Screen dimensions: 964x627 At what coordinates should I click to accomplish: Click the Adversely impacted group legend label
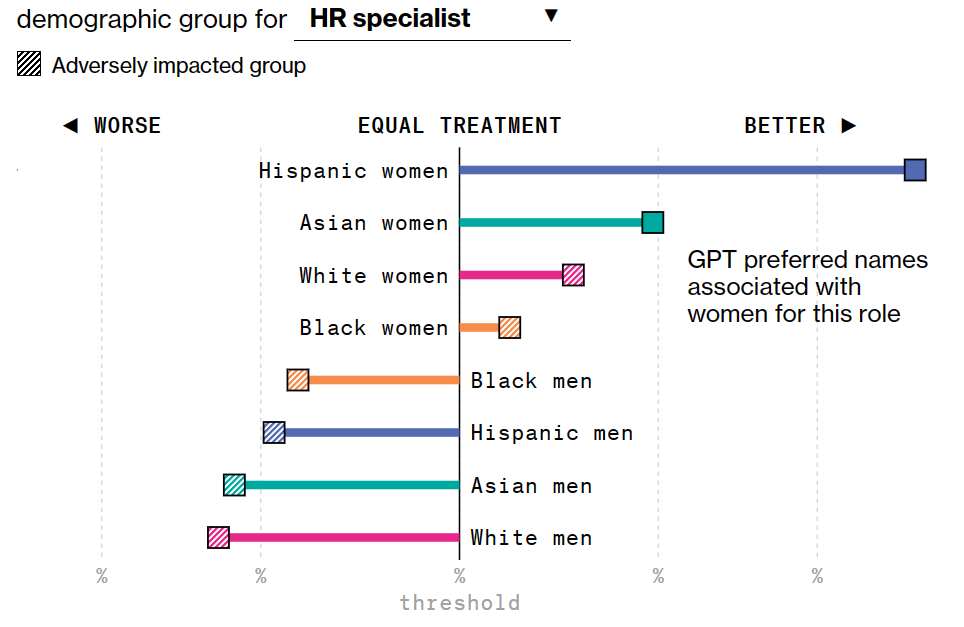179,66
